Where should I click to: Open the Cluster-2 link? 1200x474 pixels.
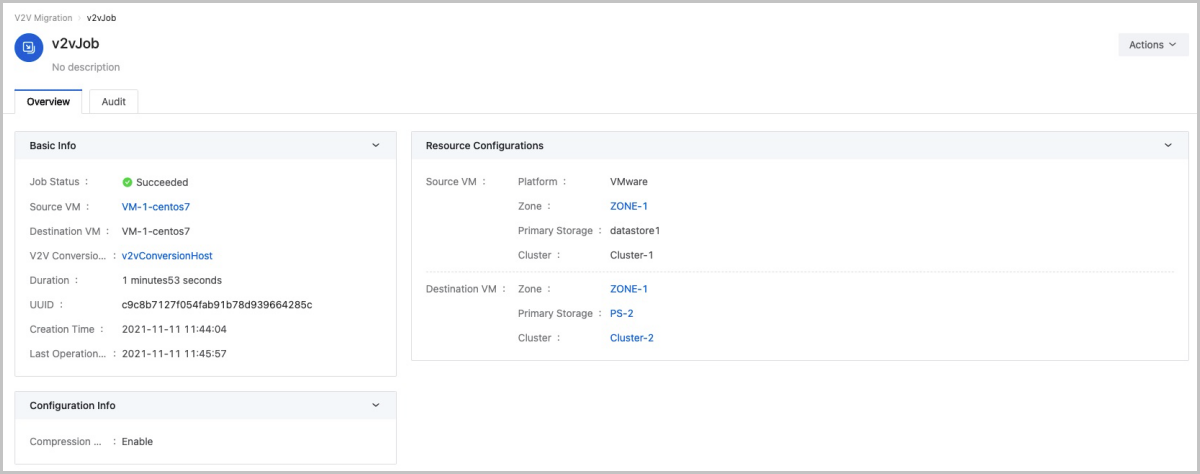pyautogui.click(x=631, y=338)
